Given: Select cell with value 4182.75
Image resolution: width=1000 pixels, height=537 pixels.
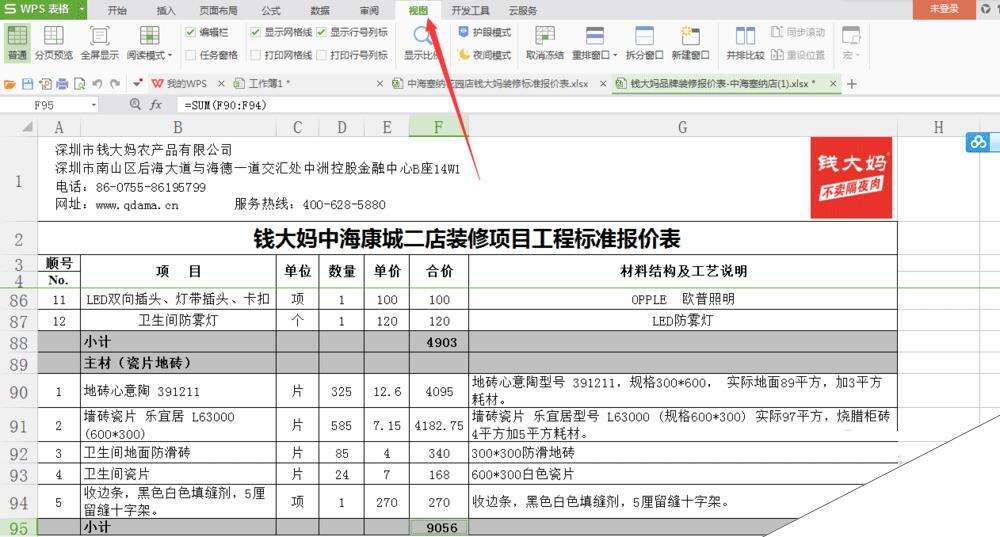Looking at the screenshot, I should point(439,425).
